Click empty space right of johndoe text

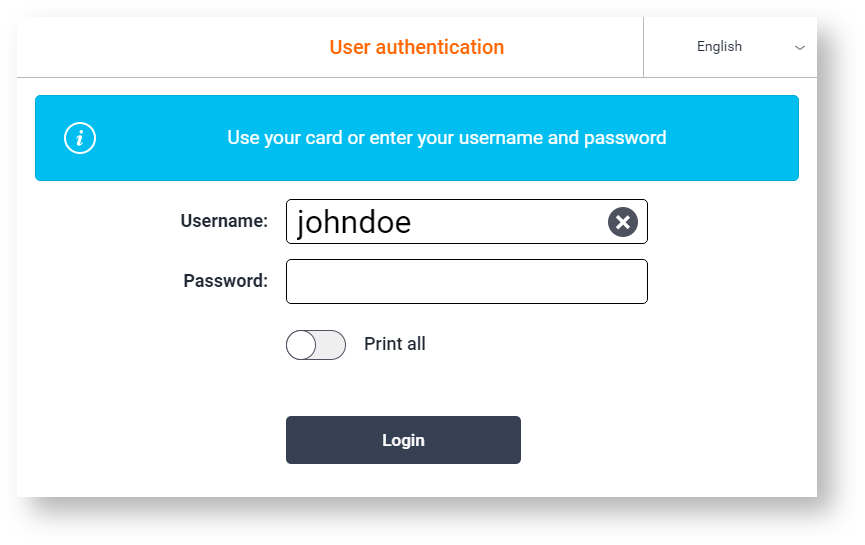click(510, 222)
